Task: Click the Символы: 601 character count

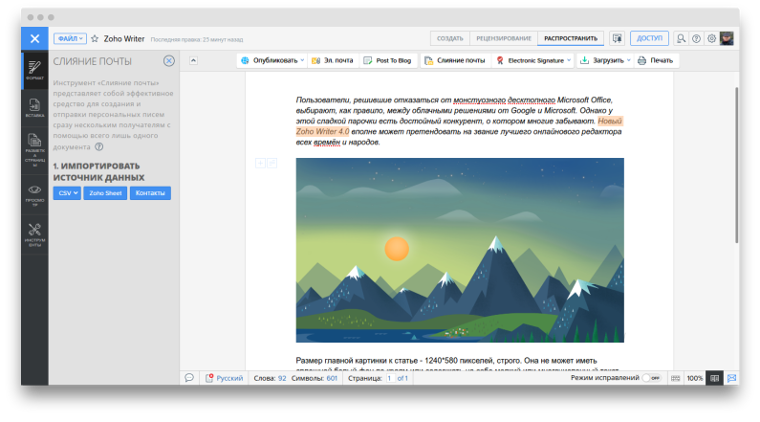Action: click(314, 378)
